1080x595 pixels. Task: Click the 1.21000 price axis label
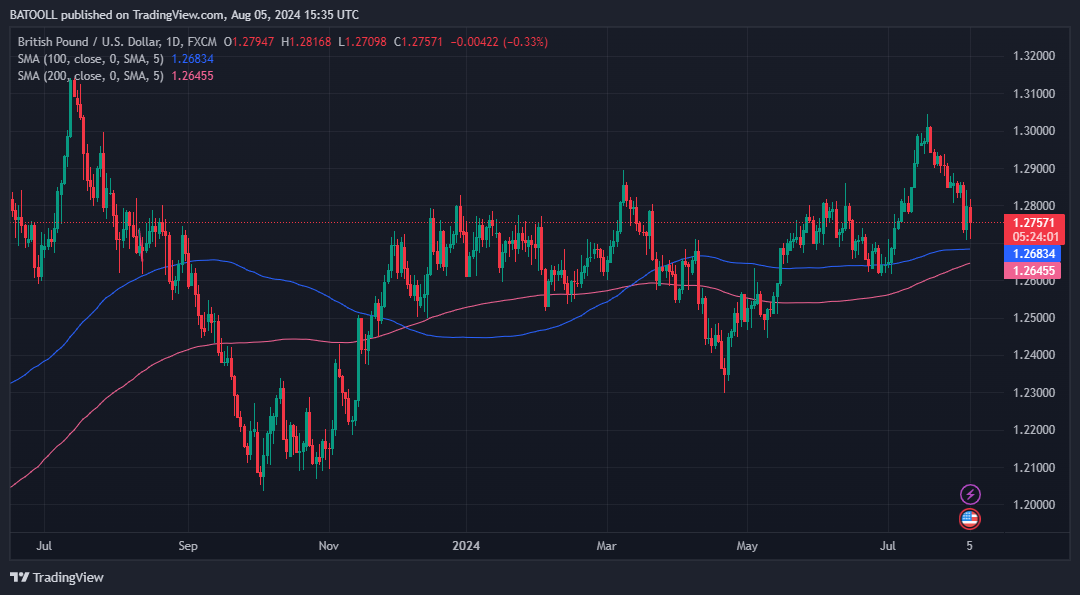coord(1034,468)
